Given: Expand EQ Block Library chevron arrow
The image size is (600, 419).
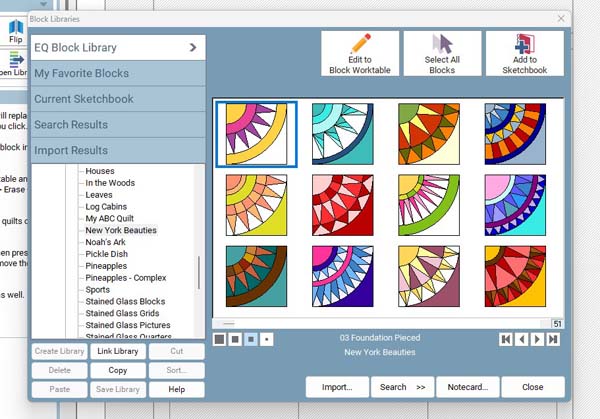Looking at the screenshot, I should tap(193, 47).
